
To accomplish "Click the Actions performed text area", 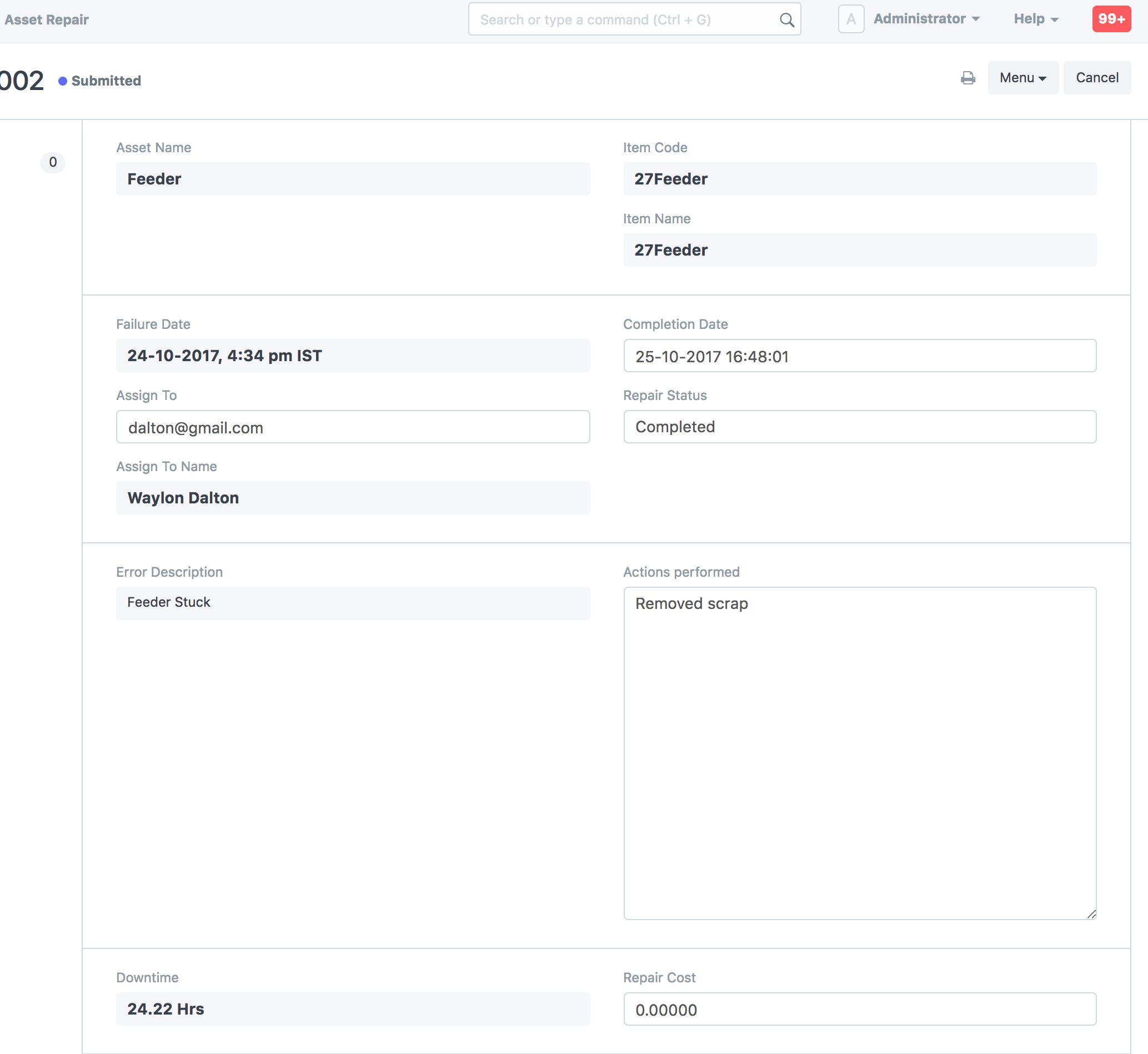I will 859,753.
